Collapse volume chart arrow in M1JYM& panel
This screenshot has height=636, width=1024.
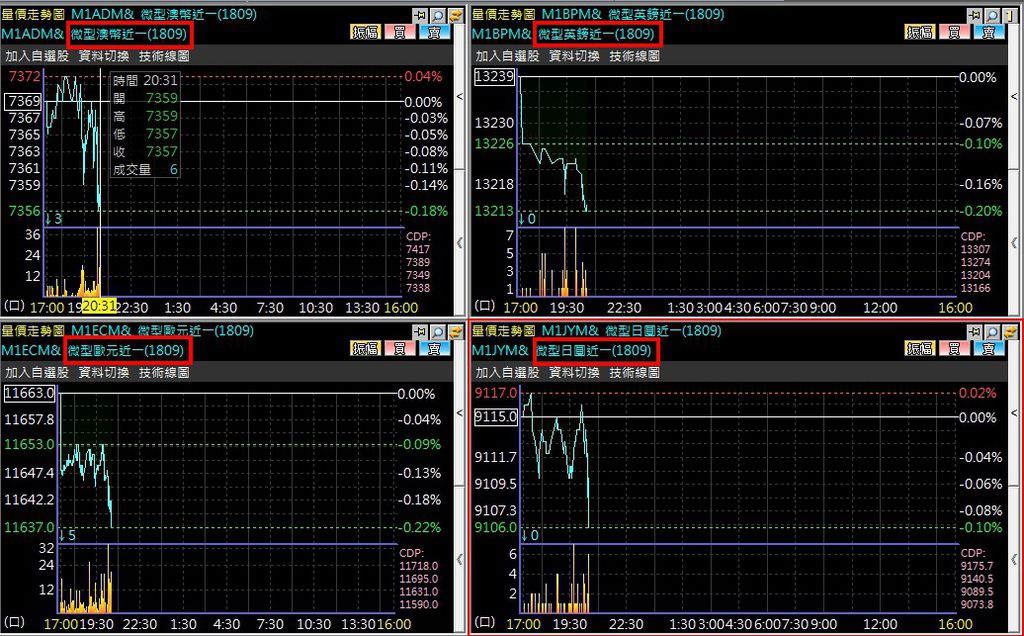(1014, 560)
